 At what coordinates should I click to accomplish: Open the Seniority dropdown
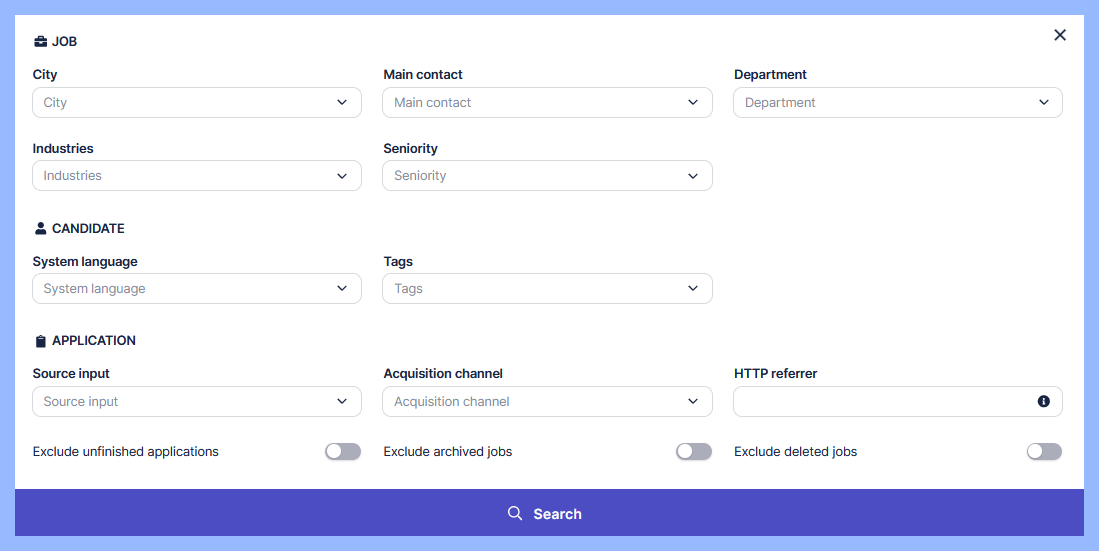[x=547, y=175]
